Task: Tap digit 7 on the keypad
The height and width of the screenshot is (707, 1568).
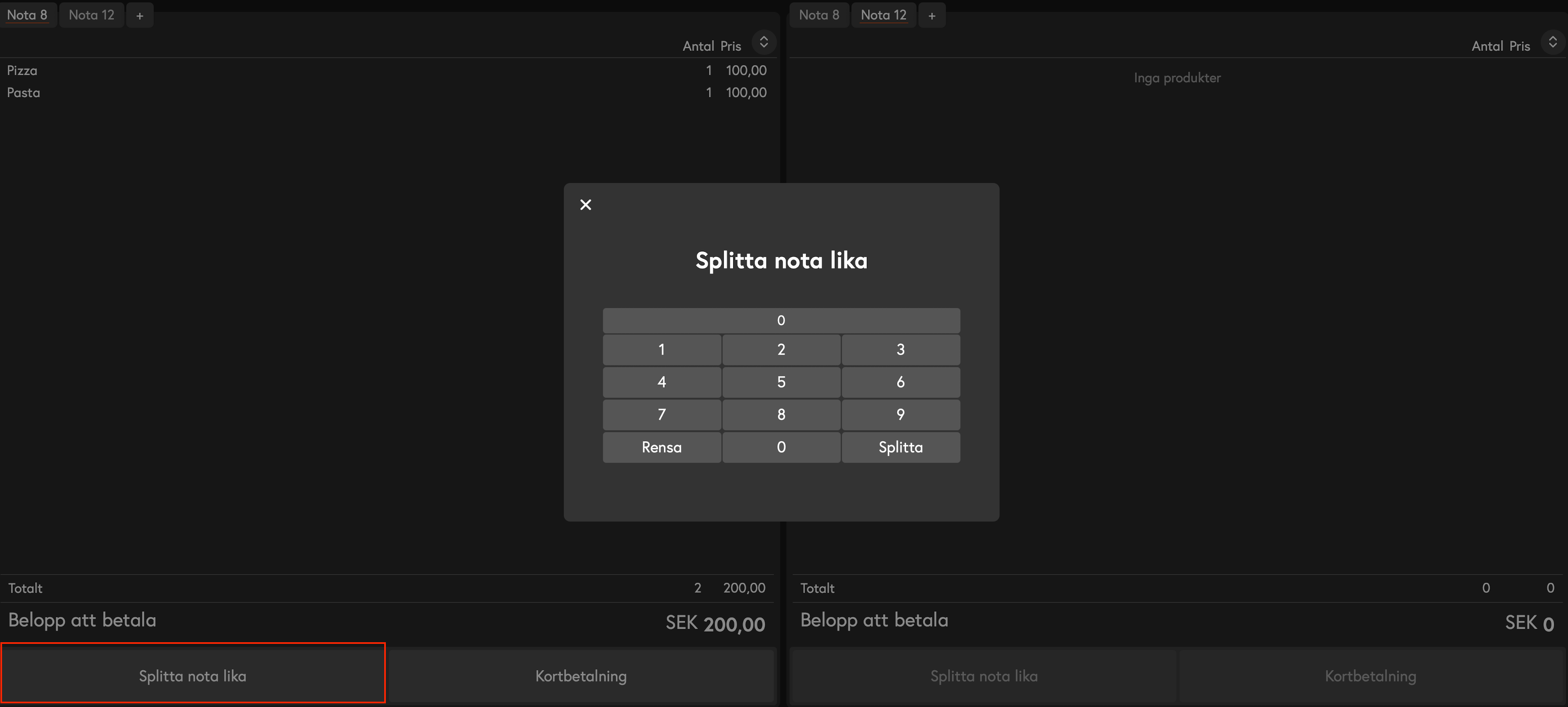Action: click(662, 415)
